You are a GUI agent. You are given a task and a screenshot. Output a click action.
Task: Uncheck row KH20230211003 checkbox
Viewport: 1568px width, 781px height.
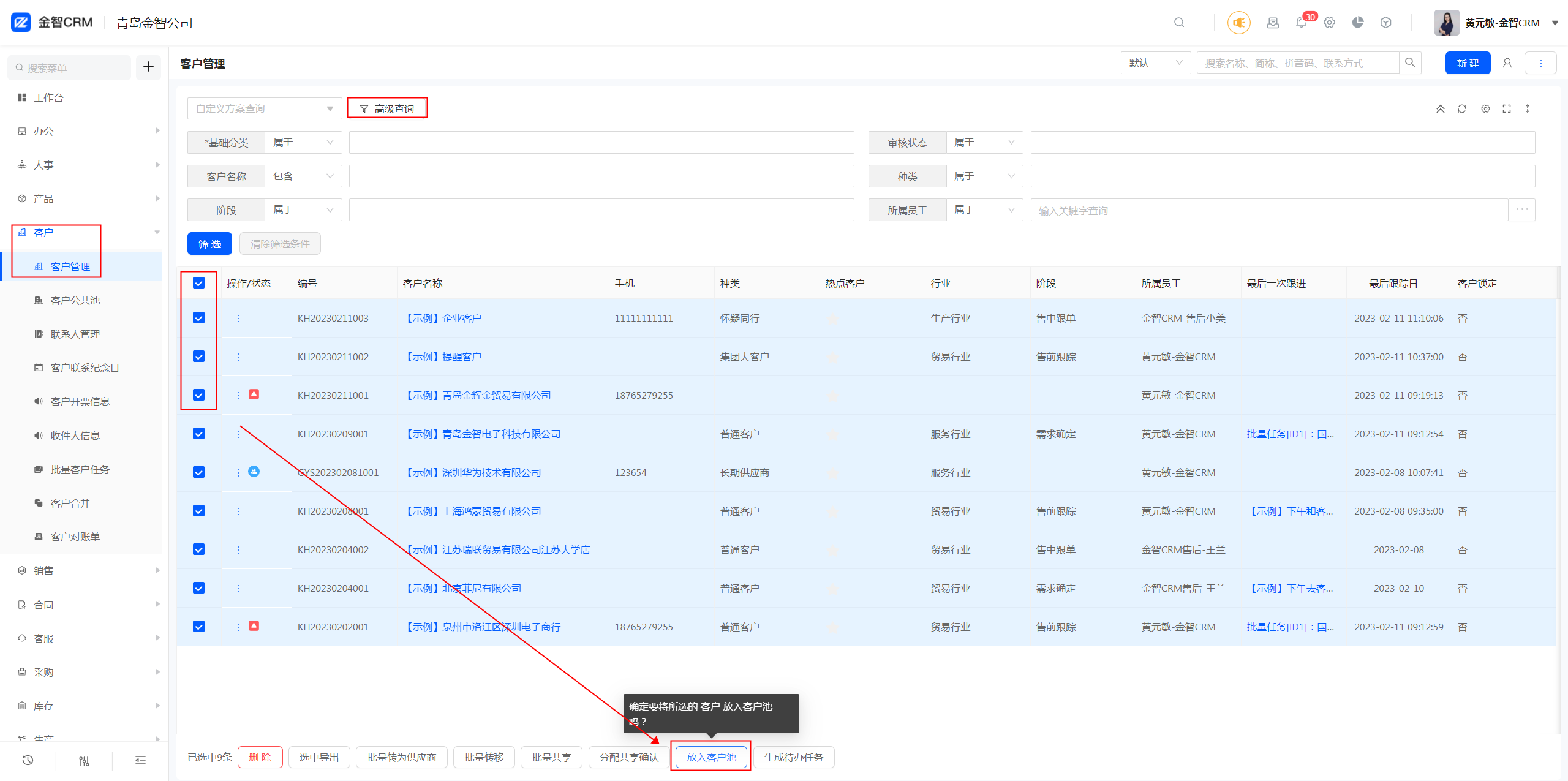(198, 318)
